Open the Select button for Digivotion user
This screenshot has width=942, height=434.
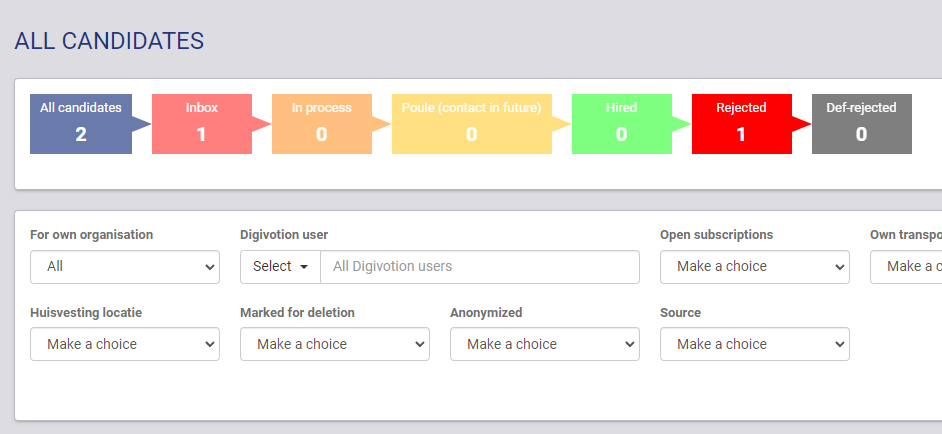tap(280, 267)
